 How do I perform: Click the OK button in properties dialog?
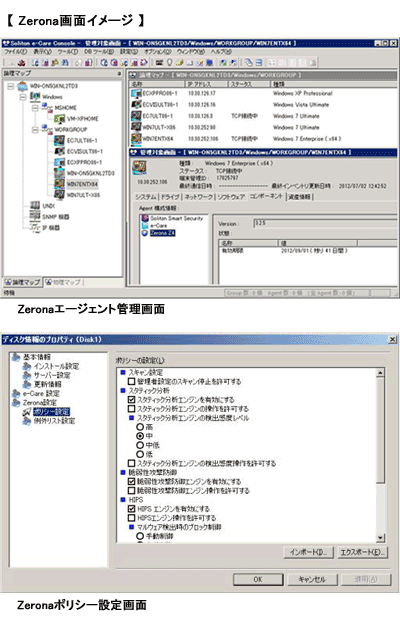coord(258,579)
